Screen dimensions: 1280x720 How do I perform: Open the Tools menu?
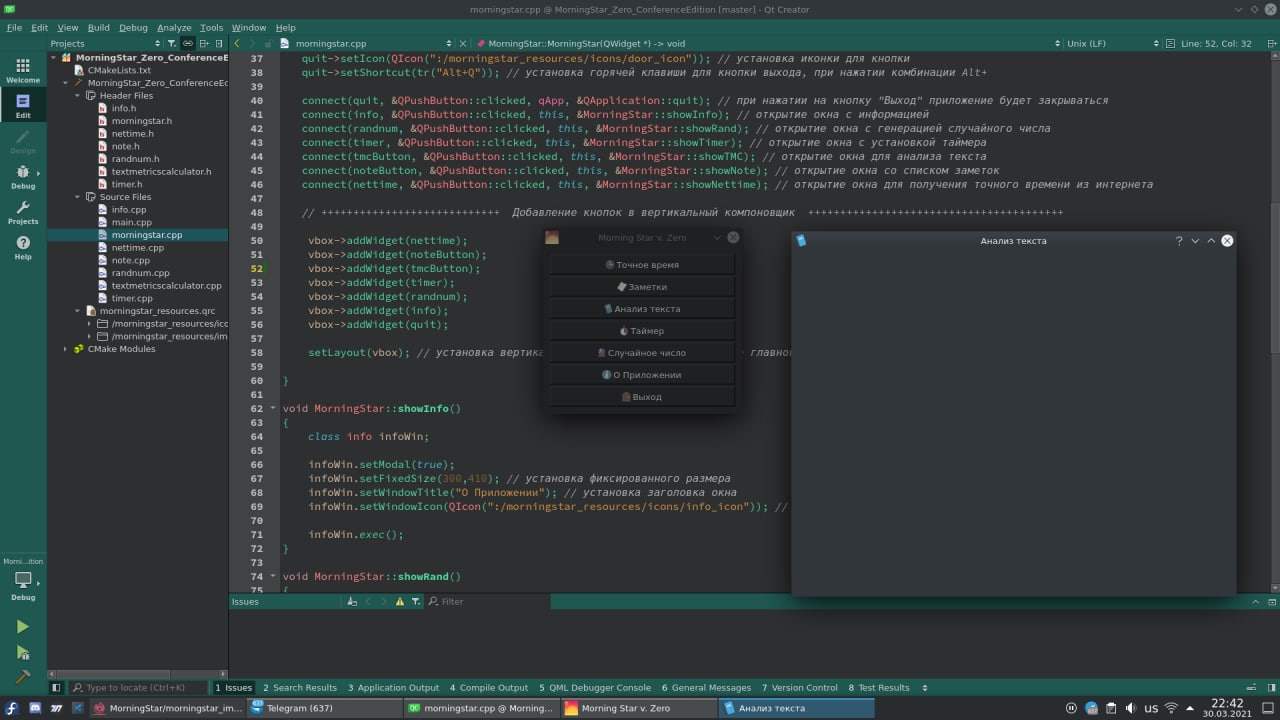tap(211, 28)
